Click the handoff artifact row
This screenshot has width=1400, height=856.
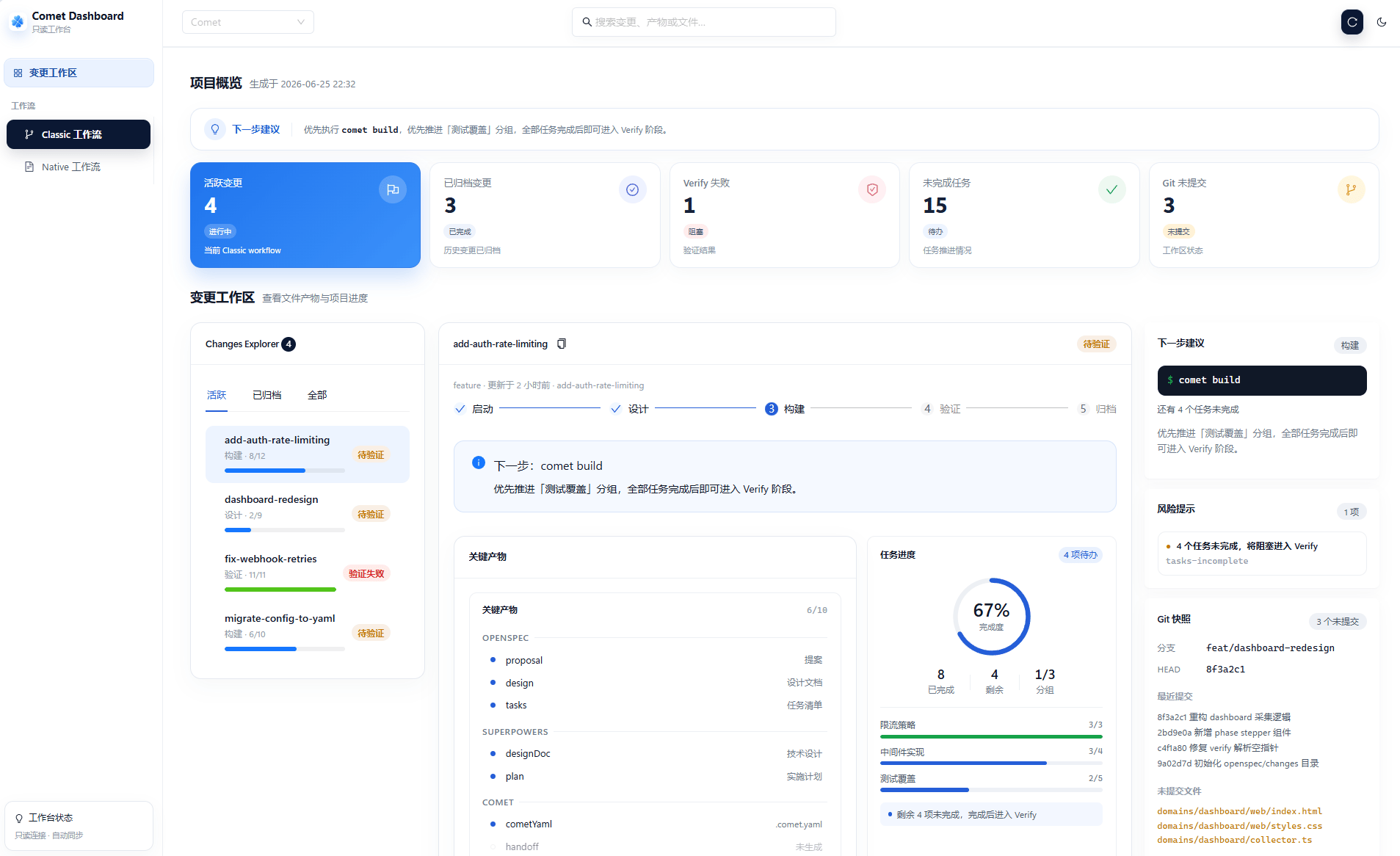655,846
